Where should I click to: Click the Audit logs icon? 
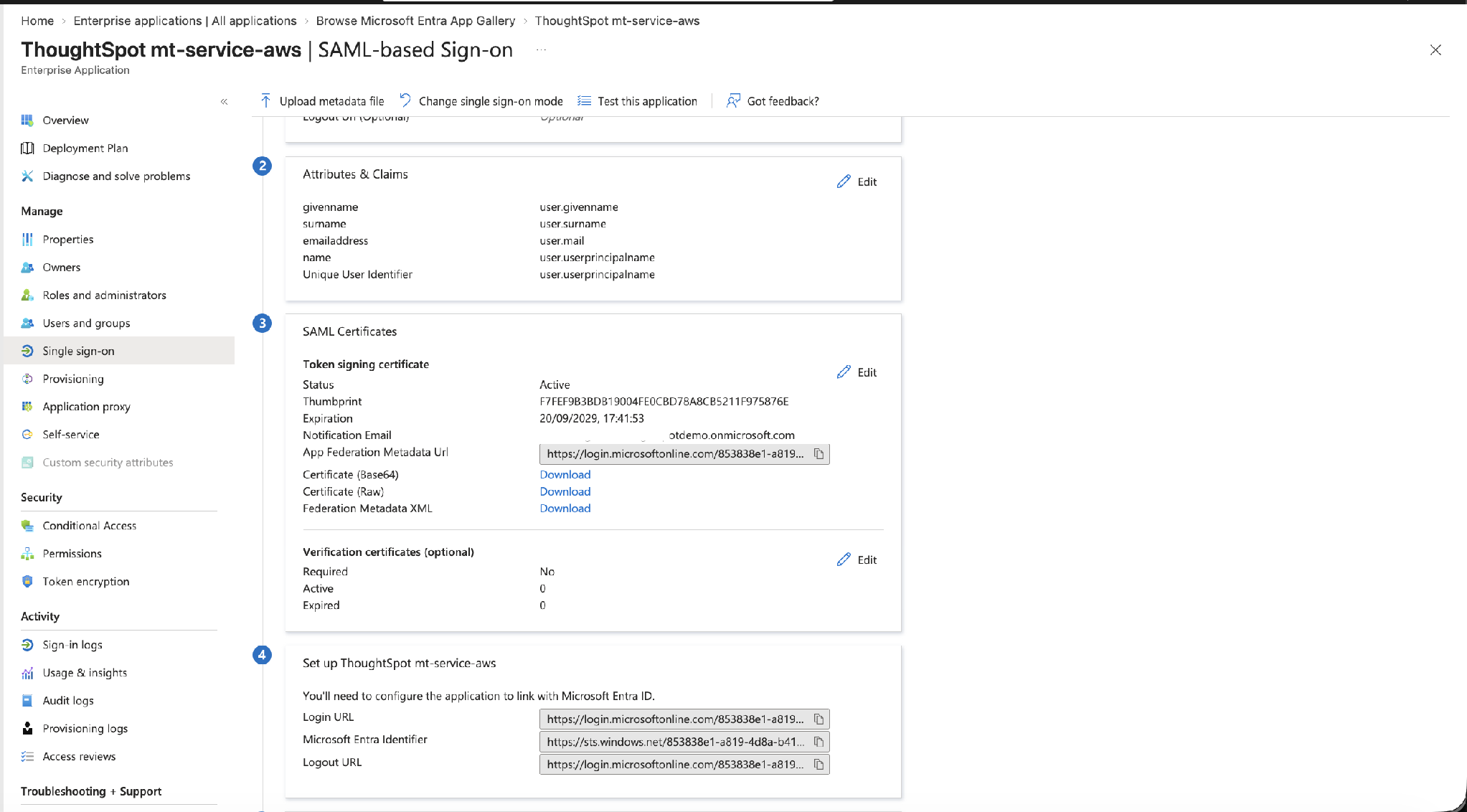pos(27,700)
